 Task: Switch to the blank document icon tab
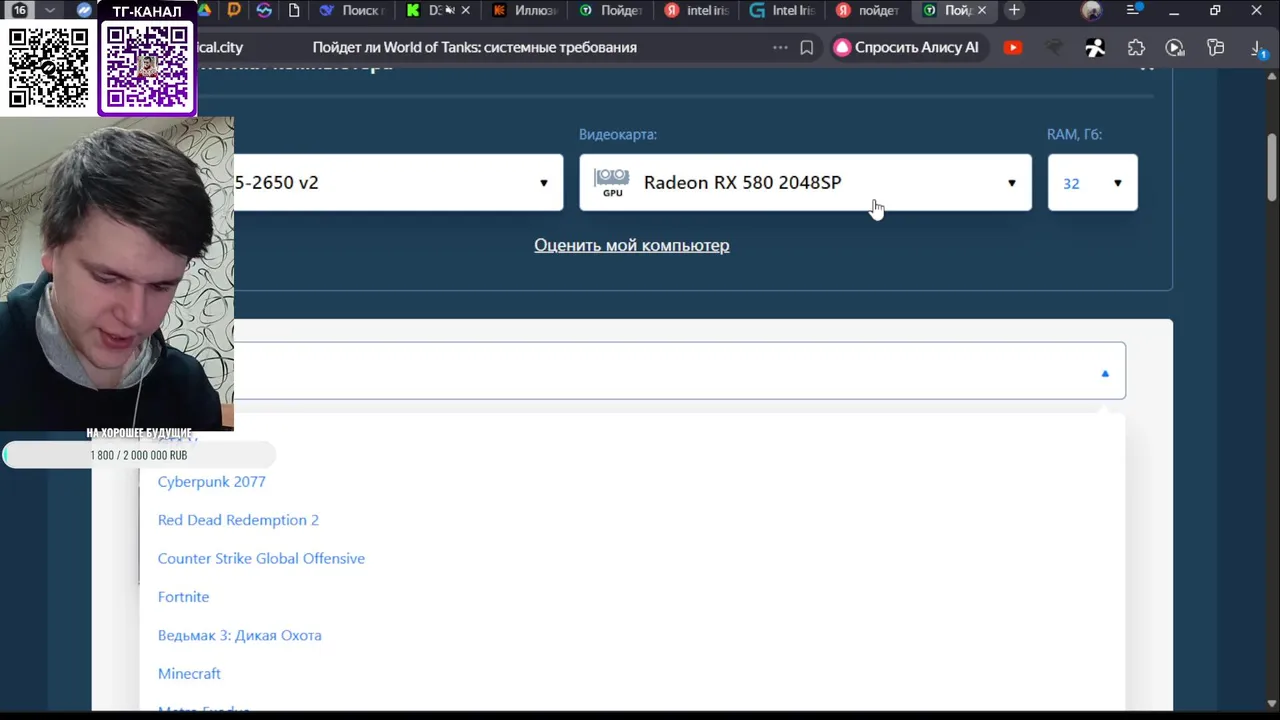(294, 10)
